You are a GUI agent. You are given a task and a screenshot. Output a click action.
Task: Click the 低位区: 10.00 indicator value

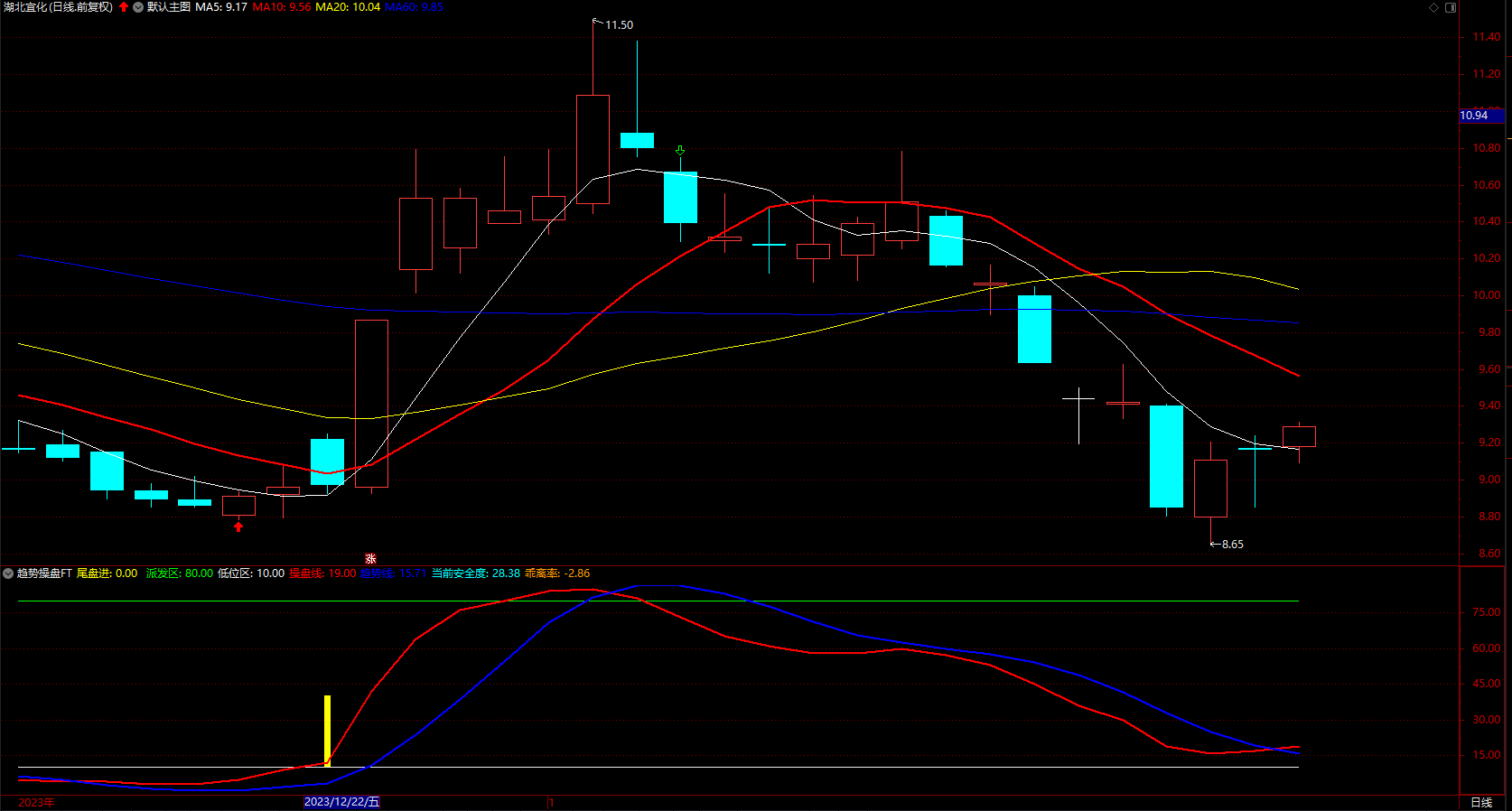(x=251, y=573)
